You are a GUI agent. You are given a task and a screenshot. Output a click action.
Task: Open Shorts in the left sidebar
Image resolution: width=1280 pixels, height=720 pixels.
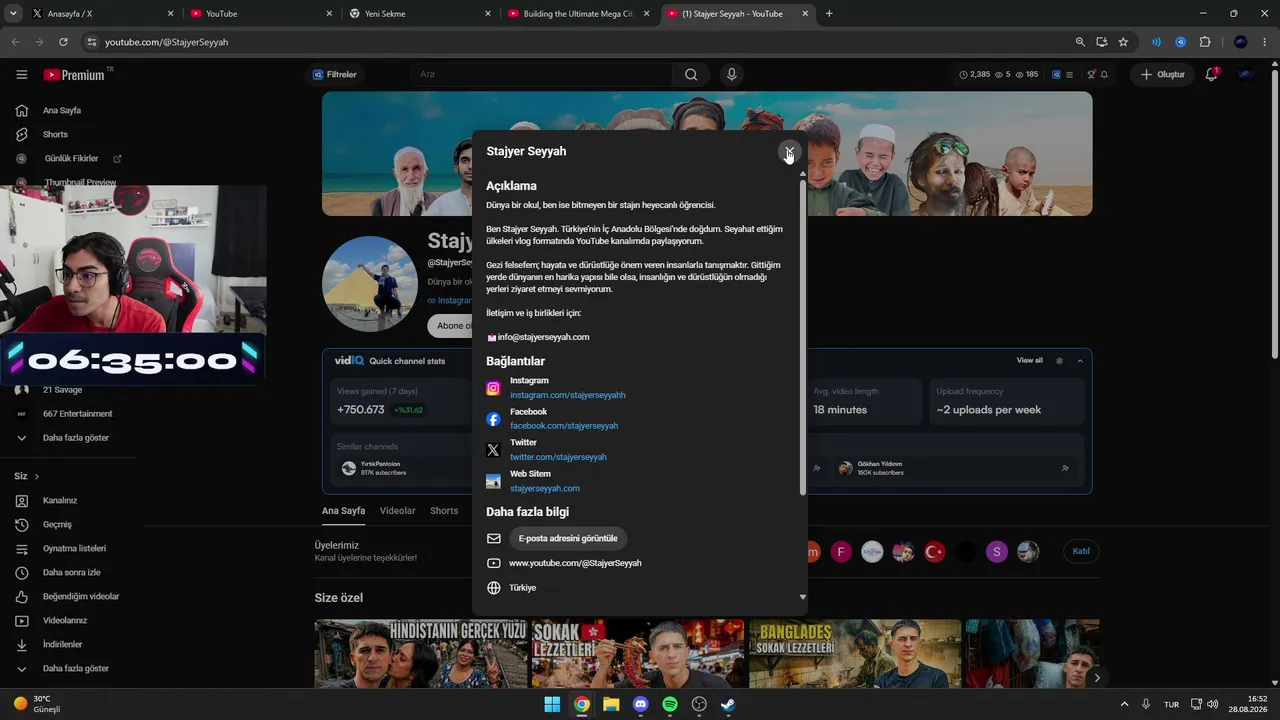[55, 134]
